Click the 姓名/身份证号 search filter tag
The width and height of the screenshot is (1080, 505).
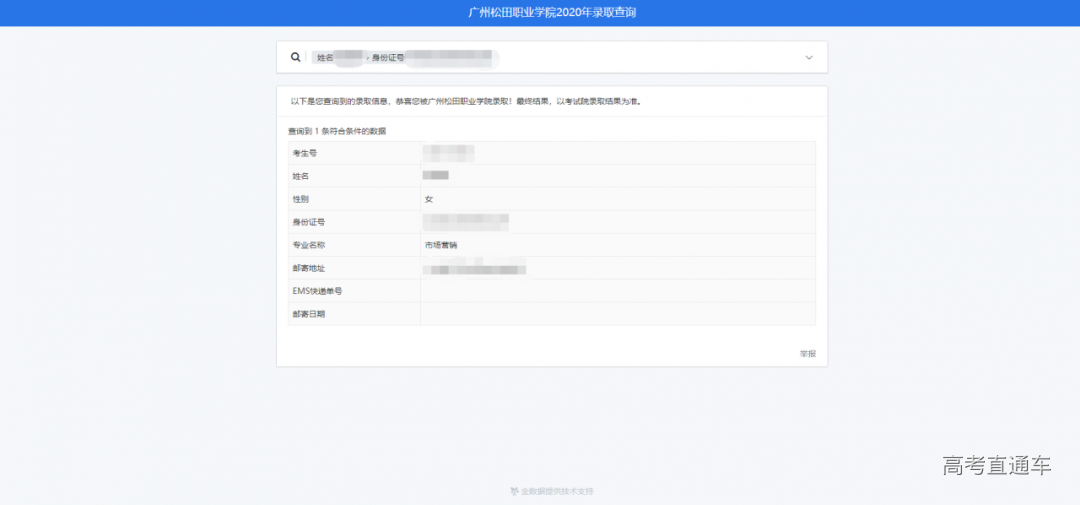click(405, 58)
